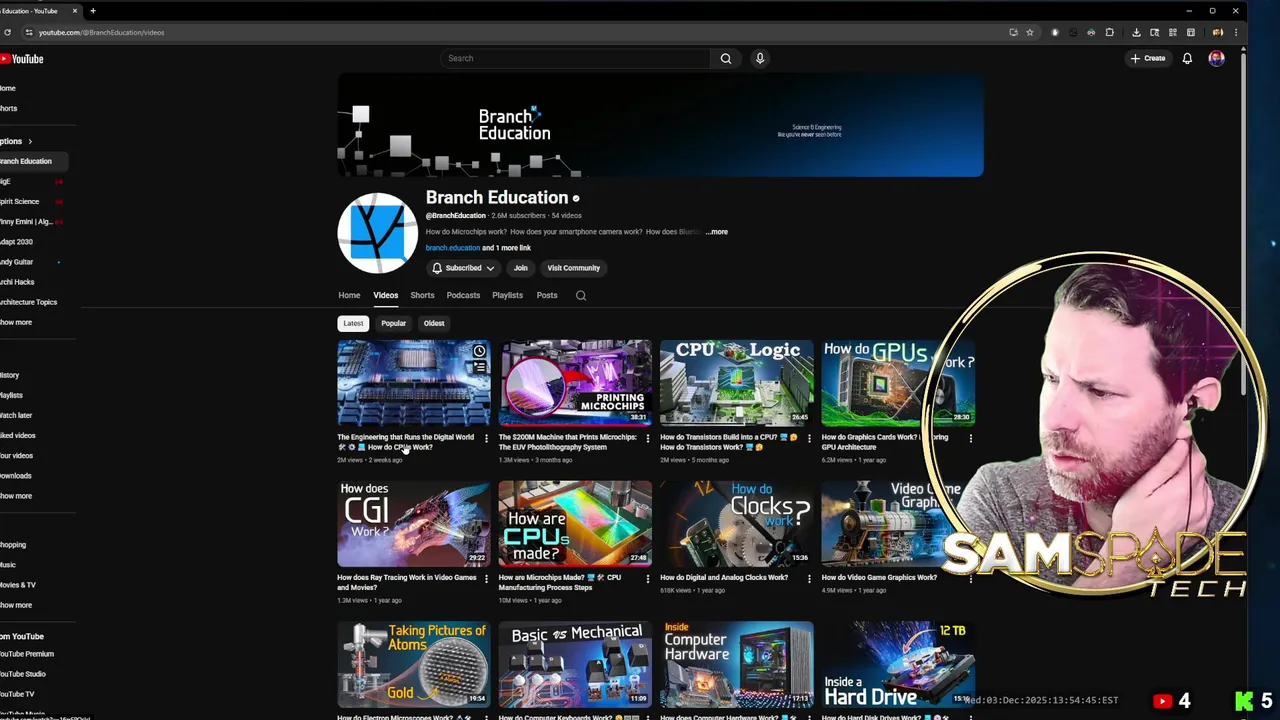
Task: Select the Oldest sort chip
Action: [434, 323]
